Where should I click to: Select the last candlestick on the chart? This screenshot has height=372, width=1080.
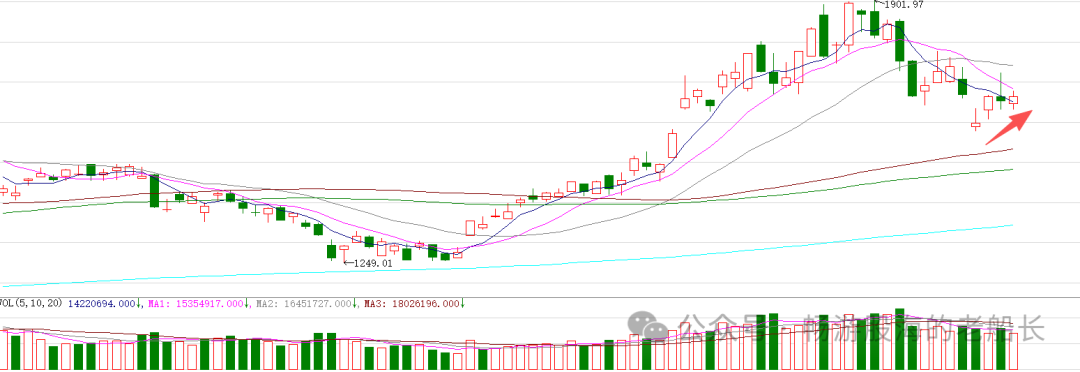coord(1013,100)
